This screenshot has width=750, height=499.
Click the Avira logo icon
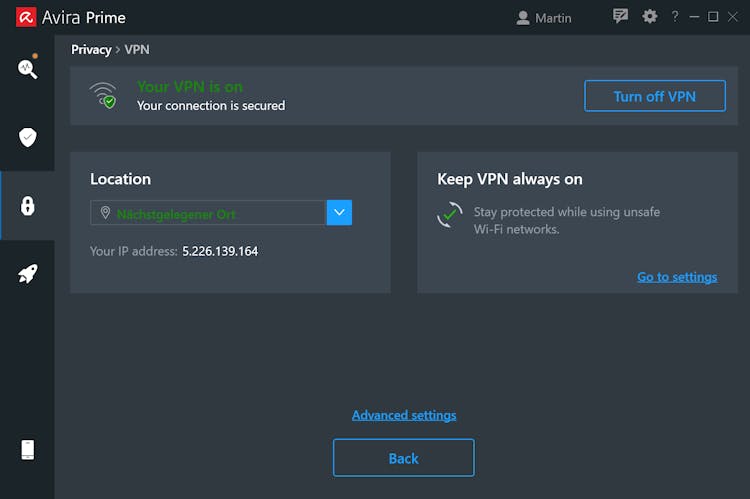click(26, 17)
